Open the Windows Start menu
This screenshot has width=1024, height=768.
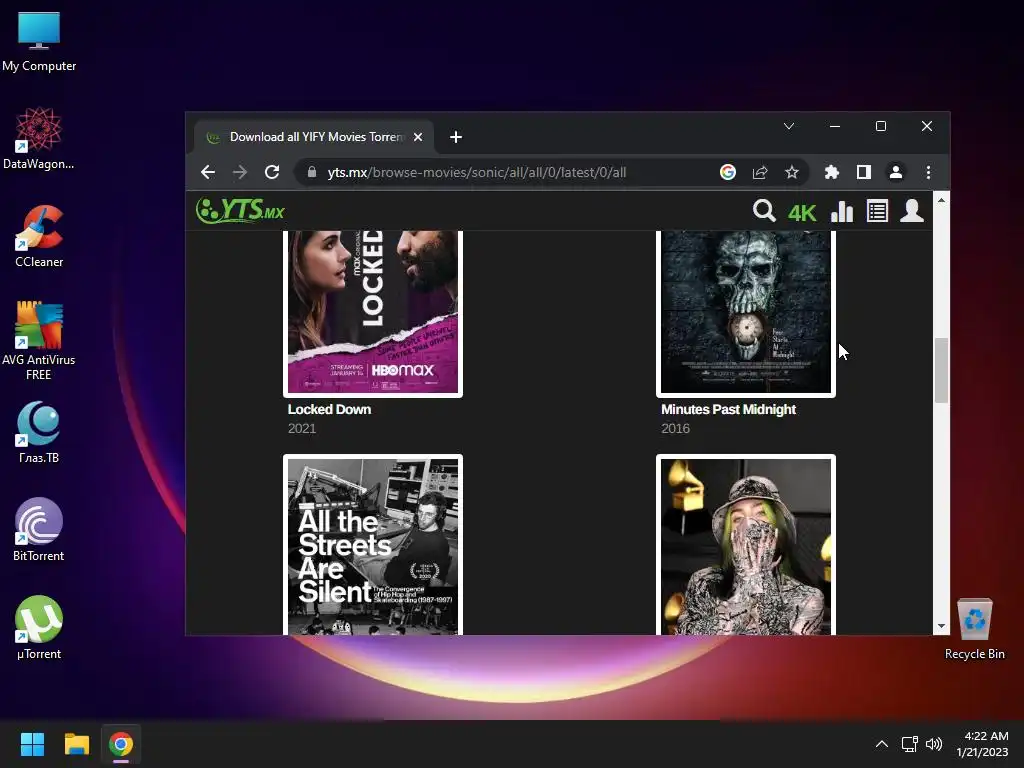[x=32, y=744]
